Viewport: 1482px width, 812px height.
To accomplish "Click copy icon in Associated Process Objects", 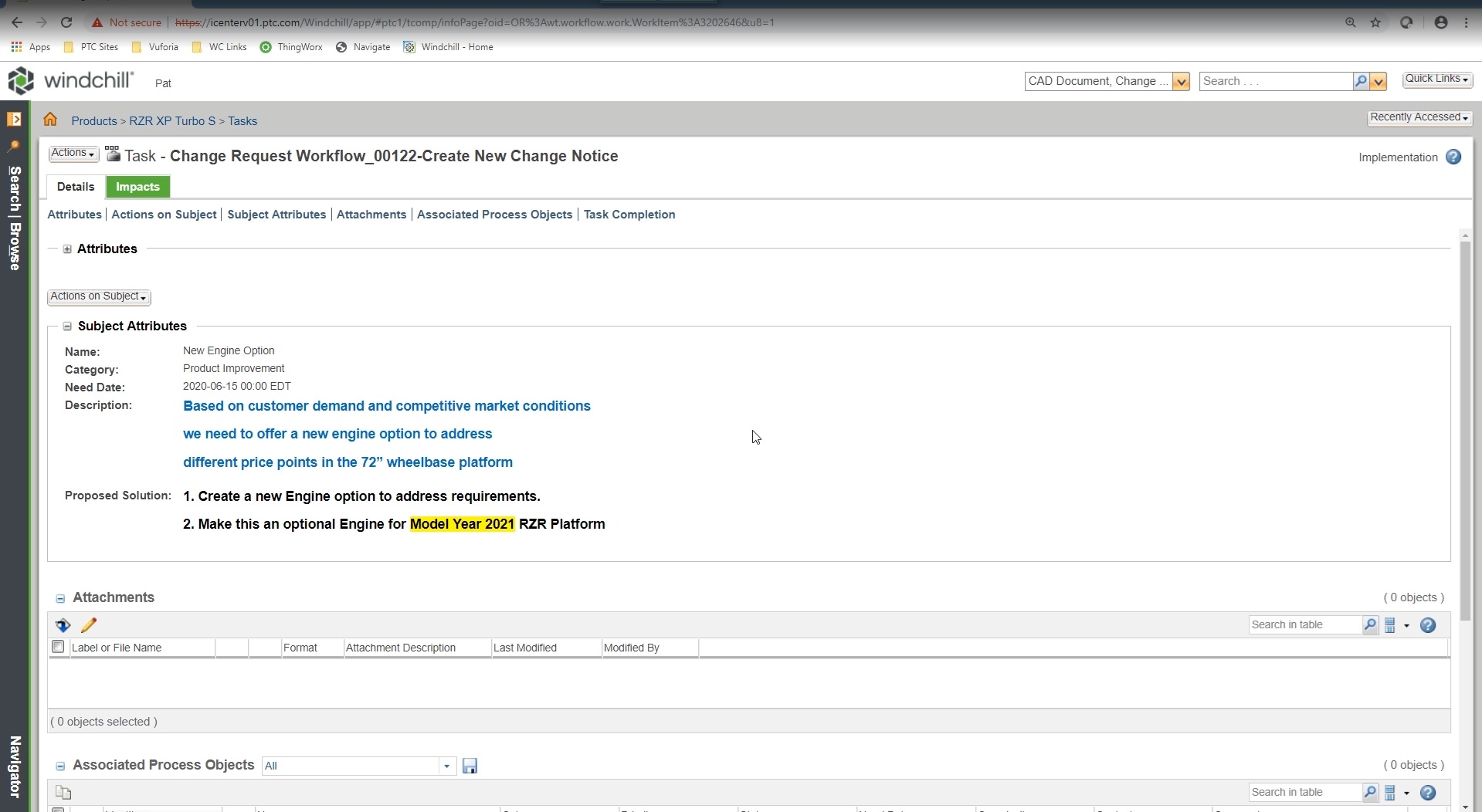I will click(63, 793).
